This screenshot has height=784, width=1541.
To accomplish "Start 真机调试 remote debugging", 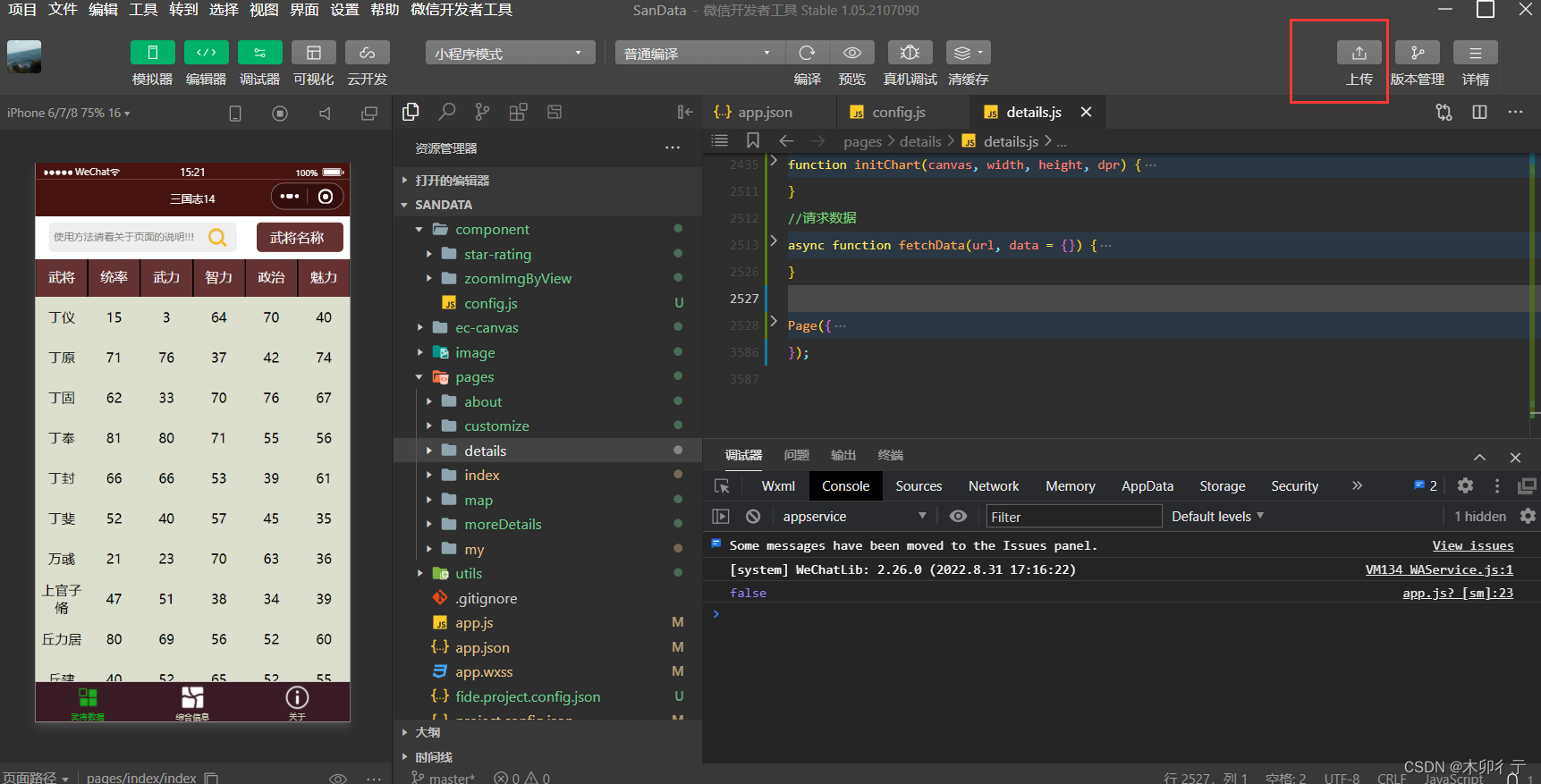I will point(910,53).
